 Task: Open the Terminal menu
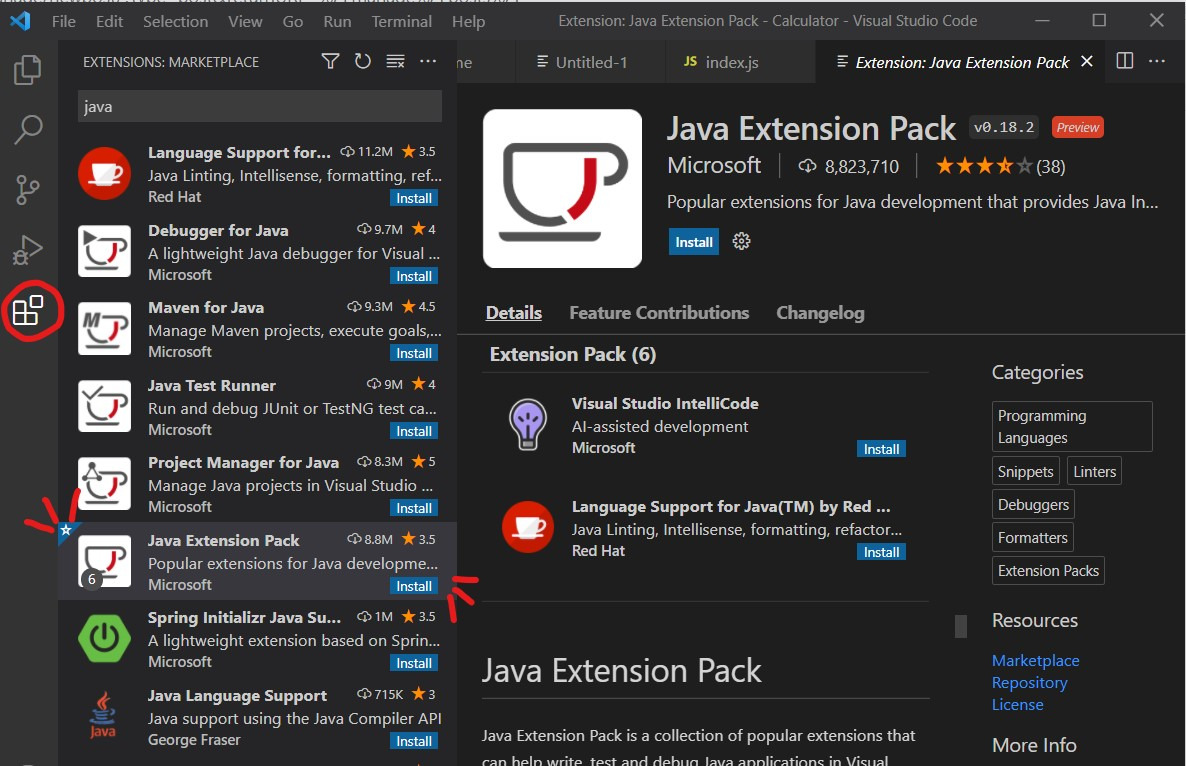point(401,20)
